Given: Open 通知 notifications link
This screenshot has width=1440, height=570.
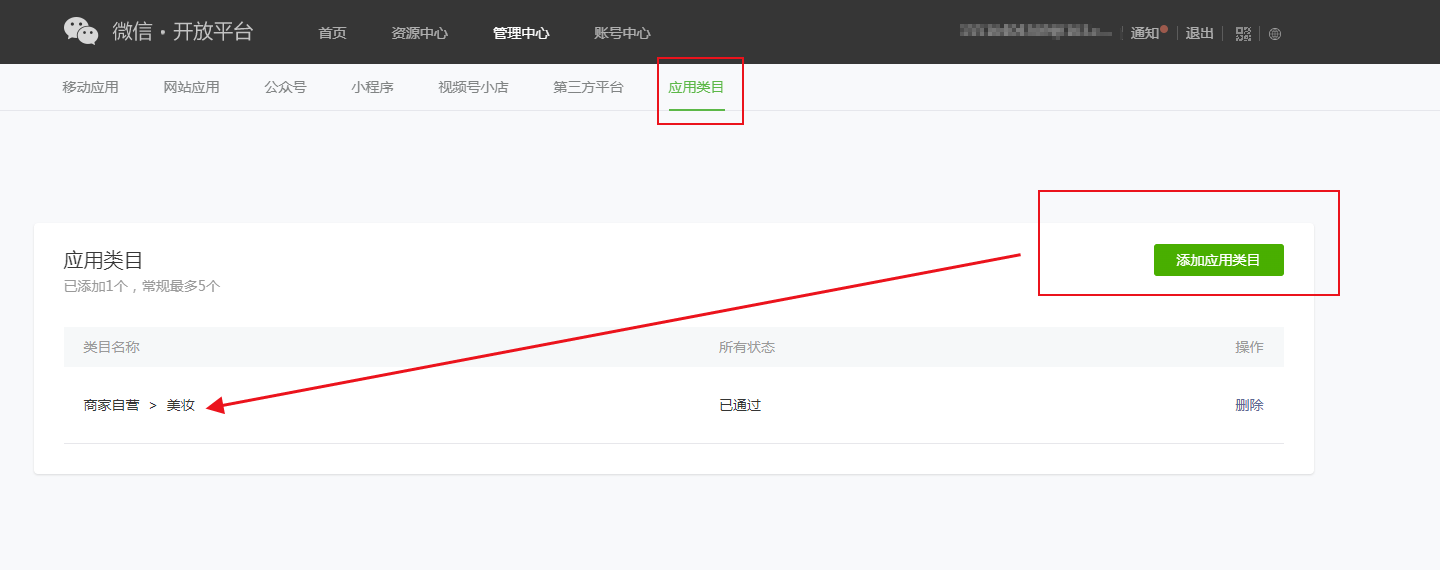Looking at the screenshot, I should coord(1145,33).
